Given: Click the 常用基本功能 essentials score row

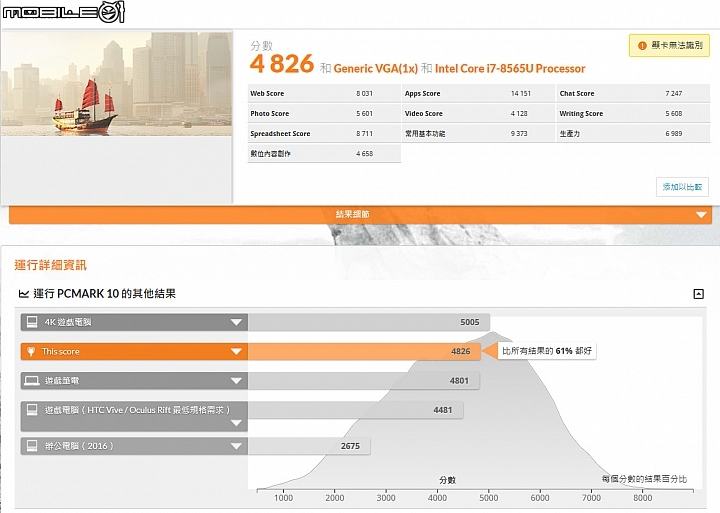Looking at the screenshot, I should click(x=478, y=134).
